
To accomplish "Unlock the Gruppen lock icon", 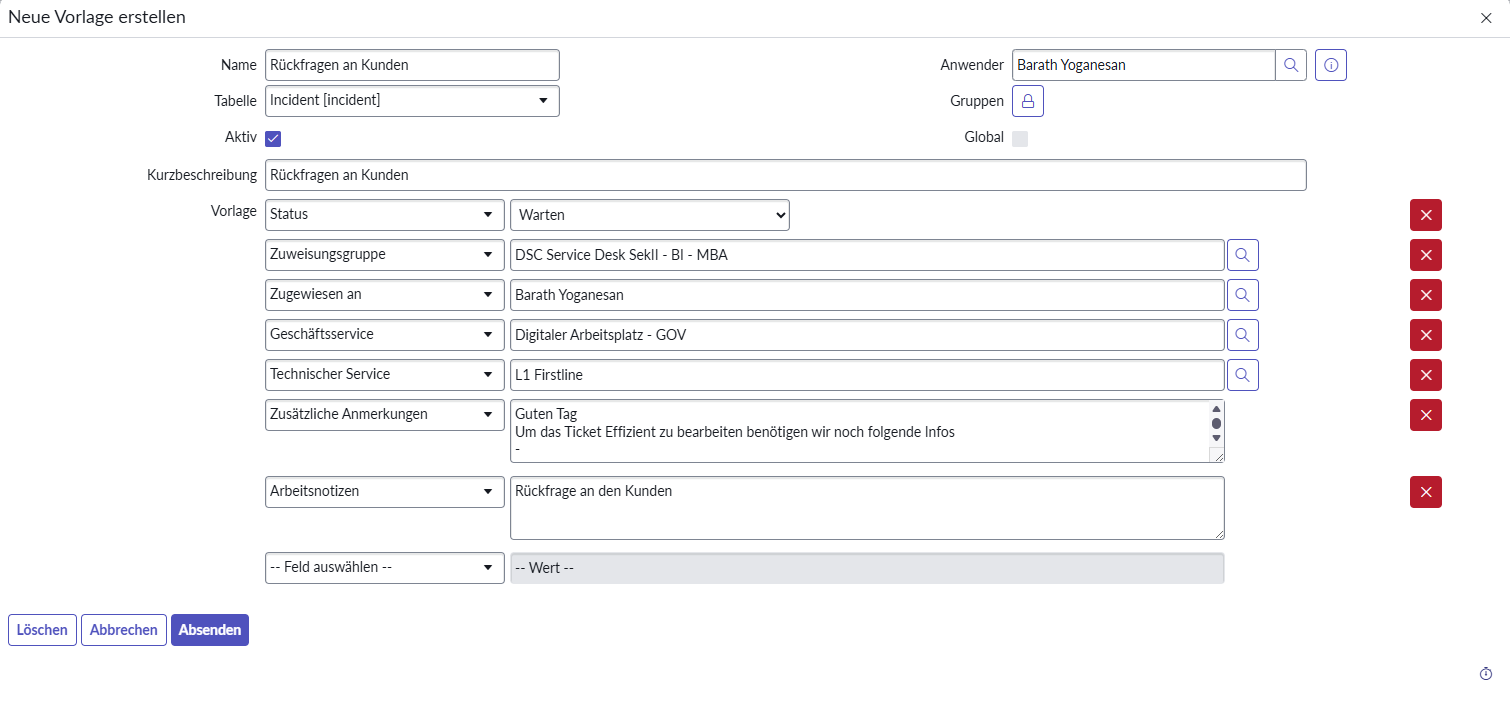I will click(x=1028, y=101).
